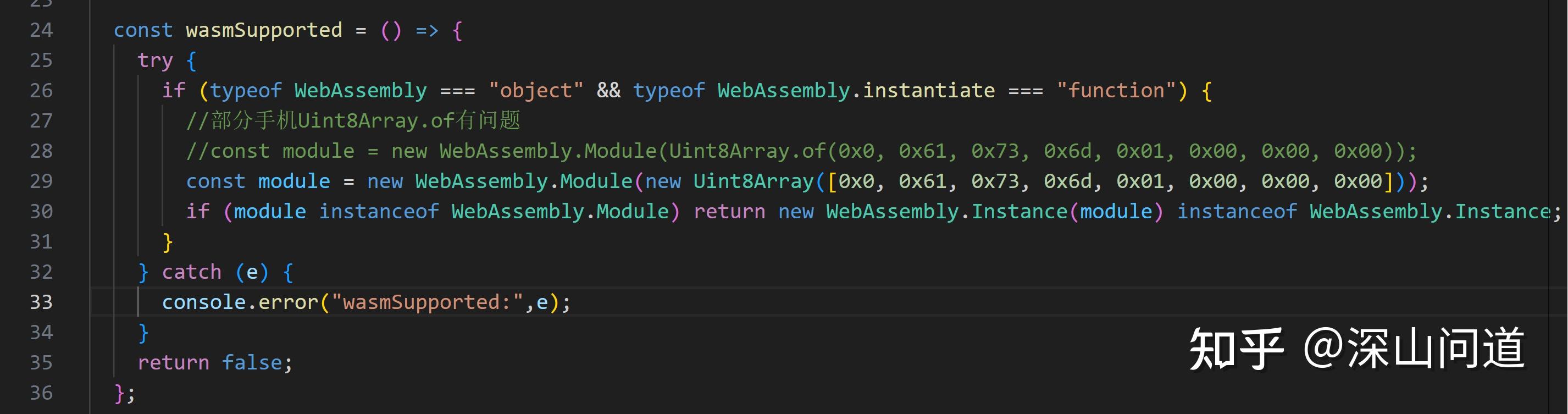Place cursor on wasmSupported variable name
Screen dimensions: 1568x414
[264, 30]
